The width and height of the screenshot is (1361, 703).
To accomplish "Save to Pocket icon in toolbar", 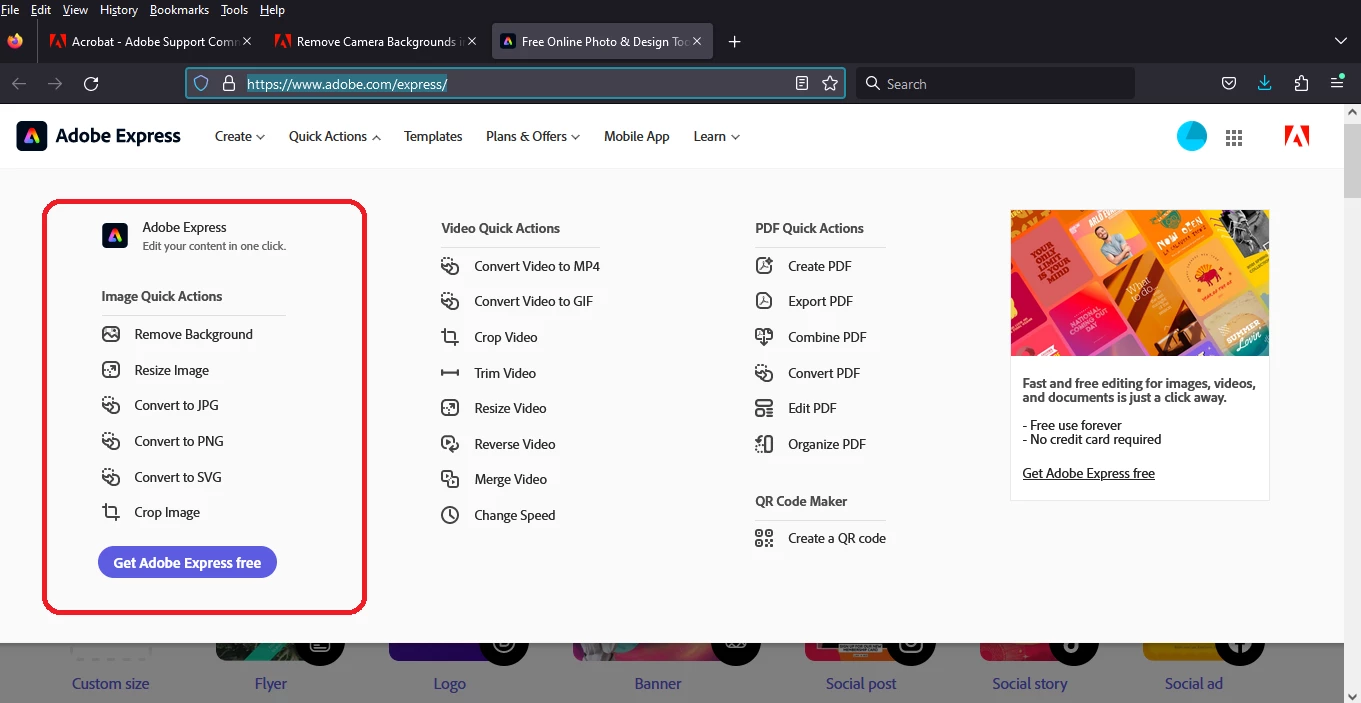I will tap(1229, 84).
